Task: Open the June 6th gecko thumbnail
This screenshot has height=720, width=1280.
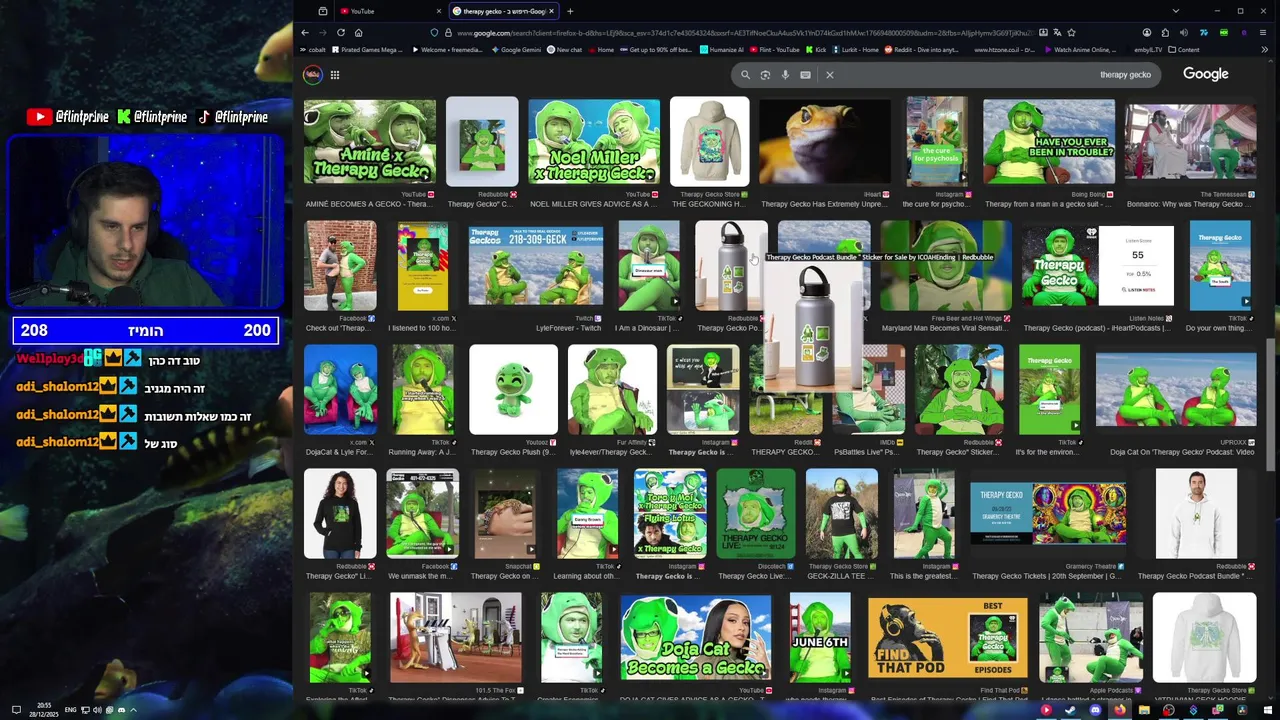Action: pos(820,637)
